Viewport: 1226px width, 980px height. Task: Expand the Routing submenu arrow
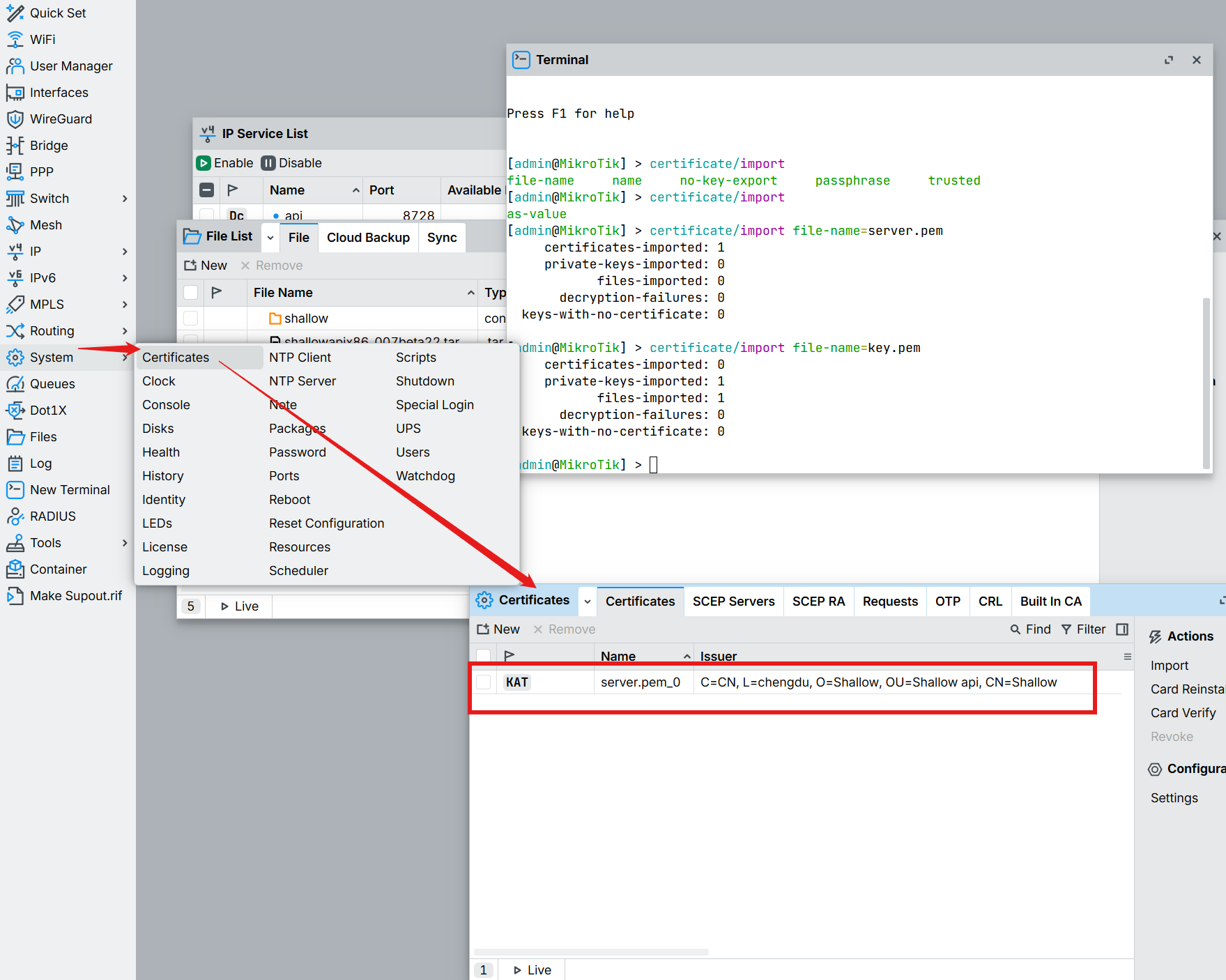click(125, 331)
